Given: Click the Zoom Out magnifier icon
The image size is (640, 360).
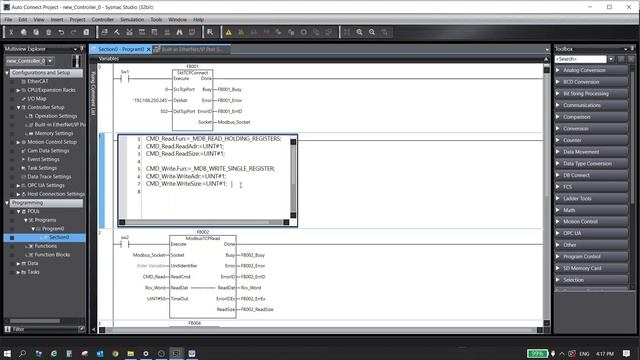Looking at the screenshot, I should click(x=372, y=32).
